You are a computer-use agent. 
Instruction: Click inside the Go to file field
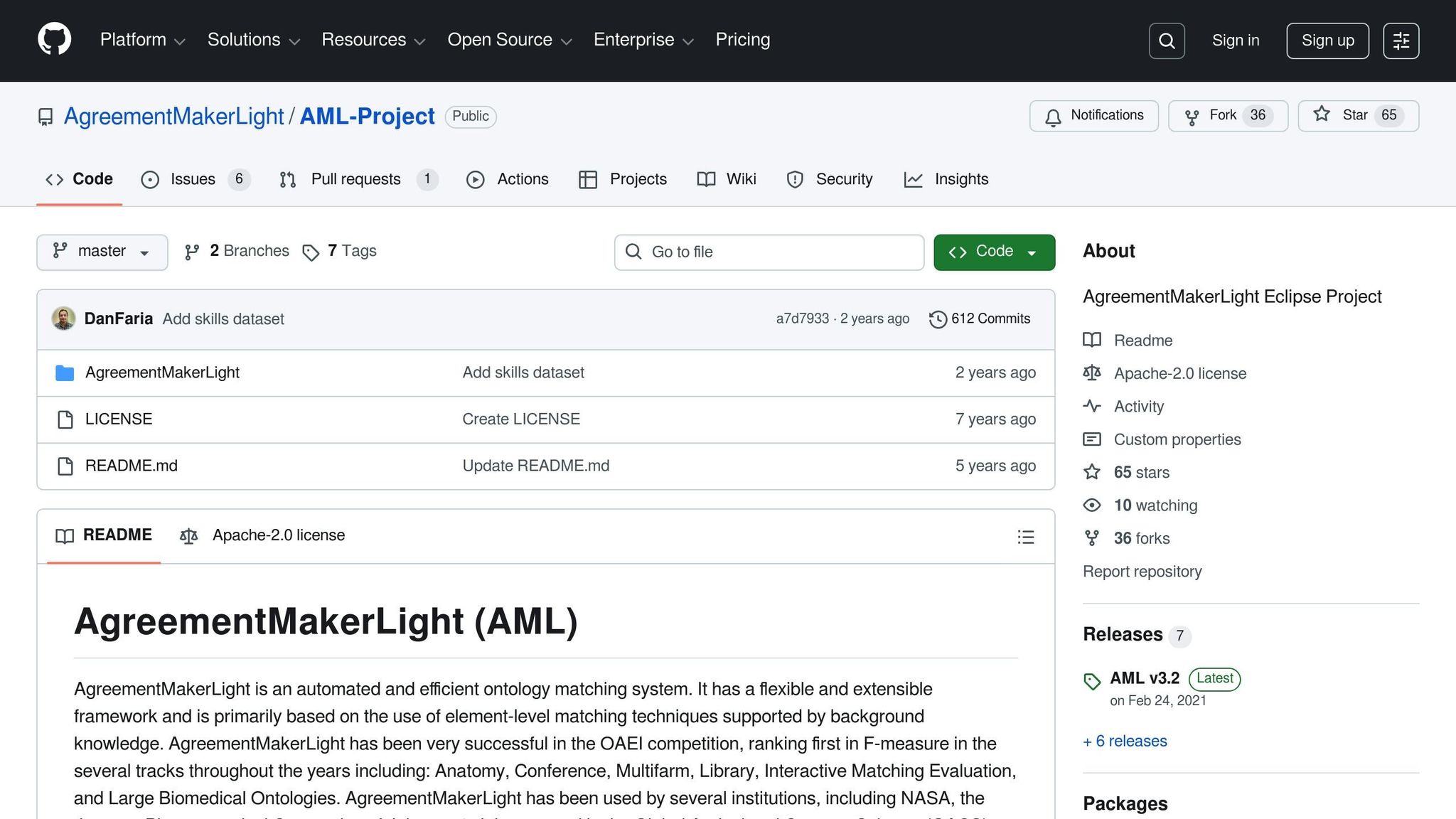(x=768, y=252)
